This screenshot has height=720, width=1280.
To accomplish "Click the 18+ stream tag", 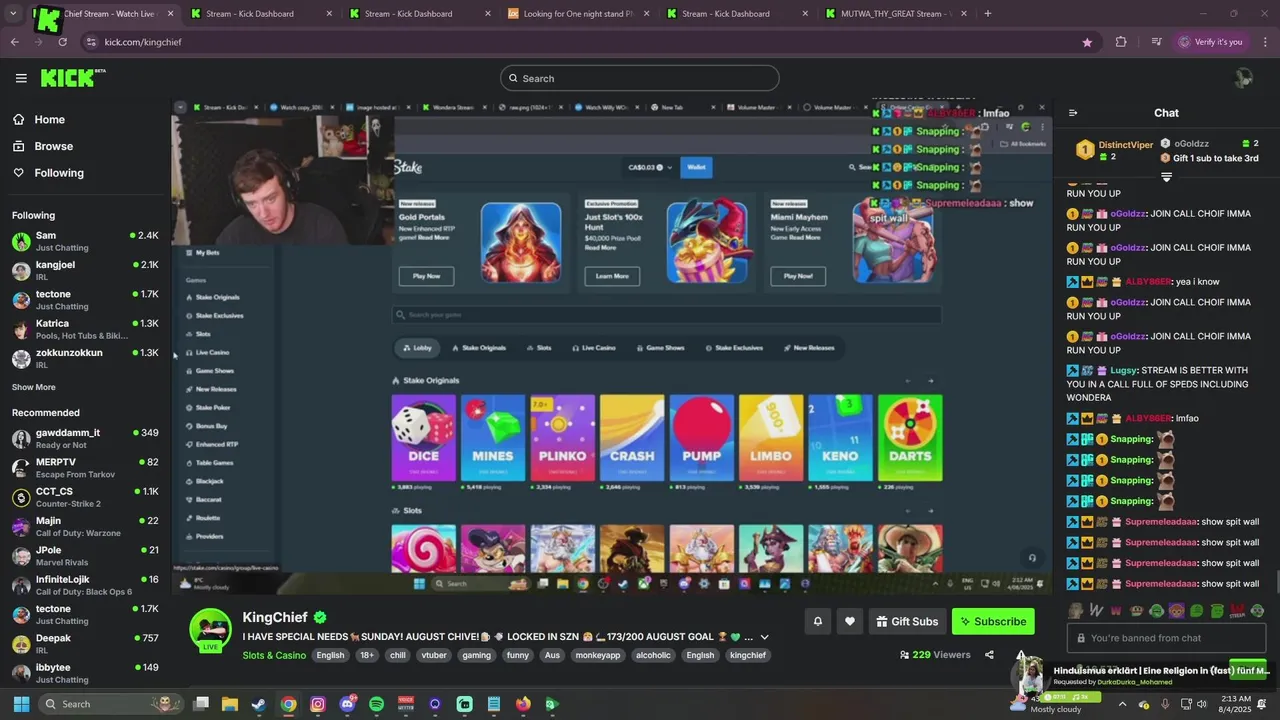I will click(367, 655).
